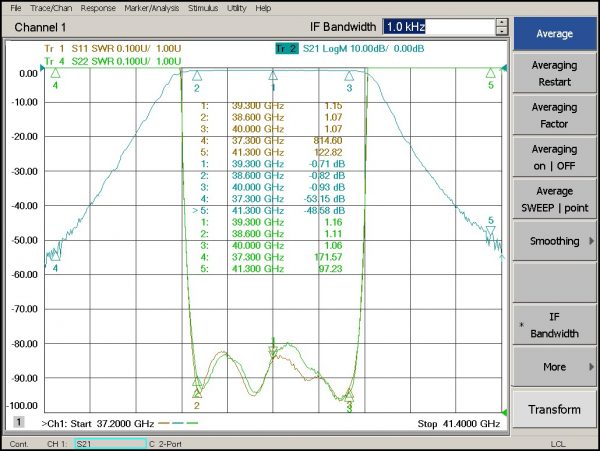Click blue marker 3 triangle near top
Screen dimensions: 600x451
tap(349, 76)
